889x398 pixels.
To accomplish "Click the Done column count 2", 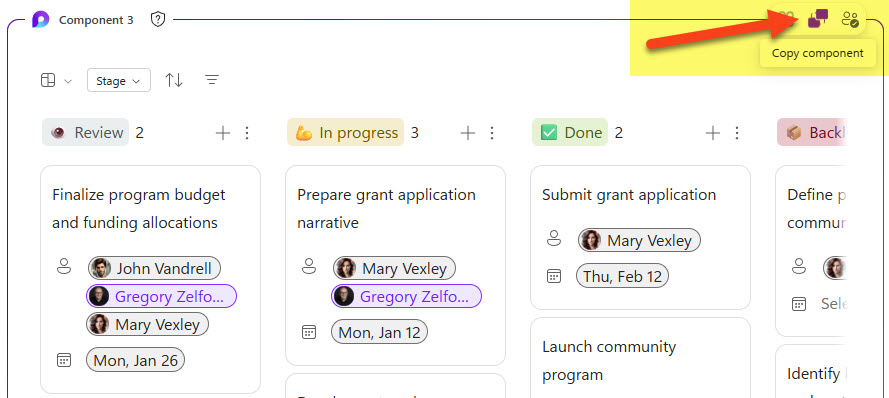I will (619, 133).
